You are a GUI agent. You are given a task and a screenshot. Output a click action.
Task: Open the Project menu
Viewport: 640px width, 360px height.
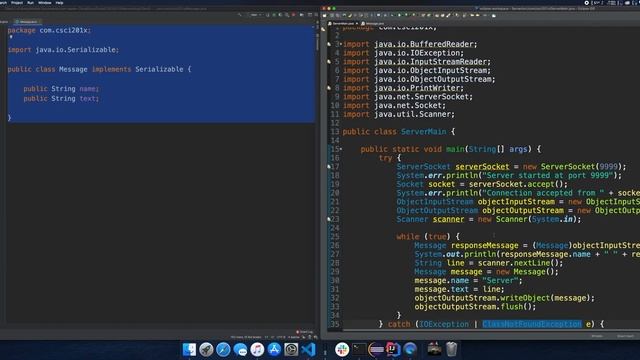[x=17, y=2]
